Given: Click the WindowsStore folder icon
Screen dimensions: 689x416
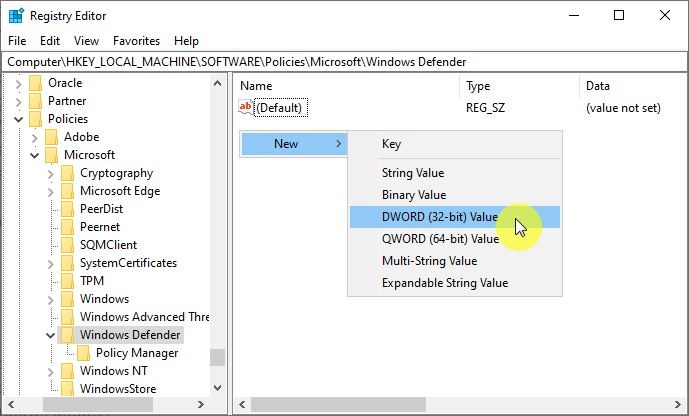Looking at the screenshot, I should click(x=67, y=389).
